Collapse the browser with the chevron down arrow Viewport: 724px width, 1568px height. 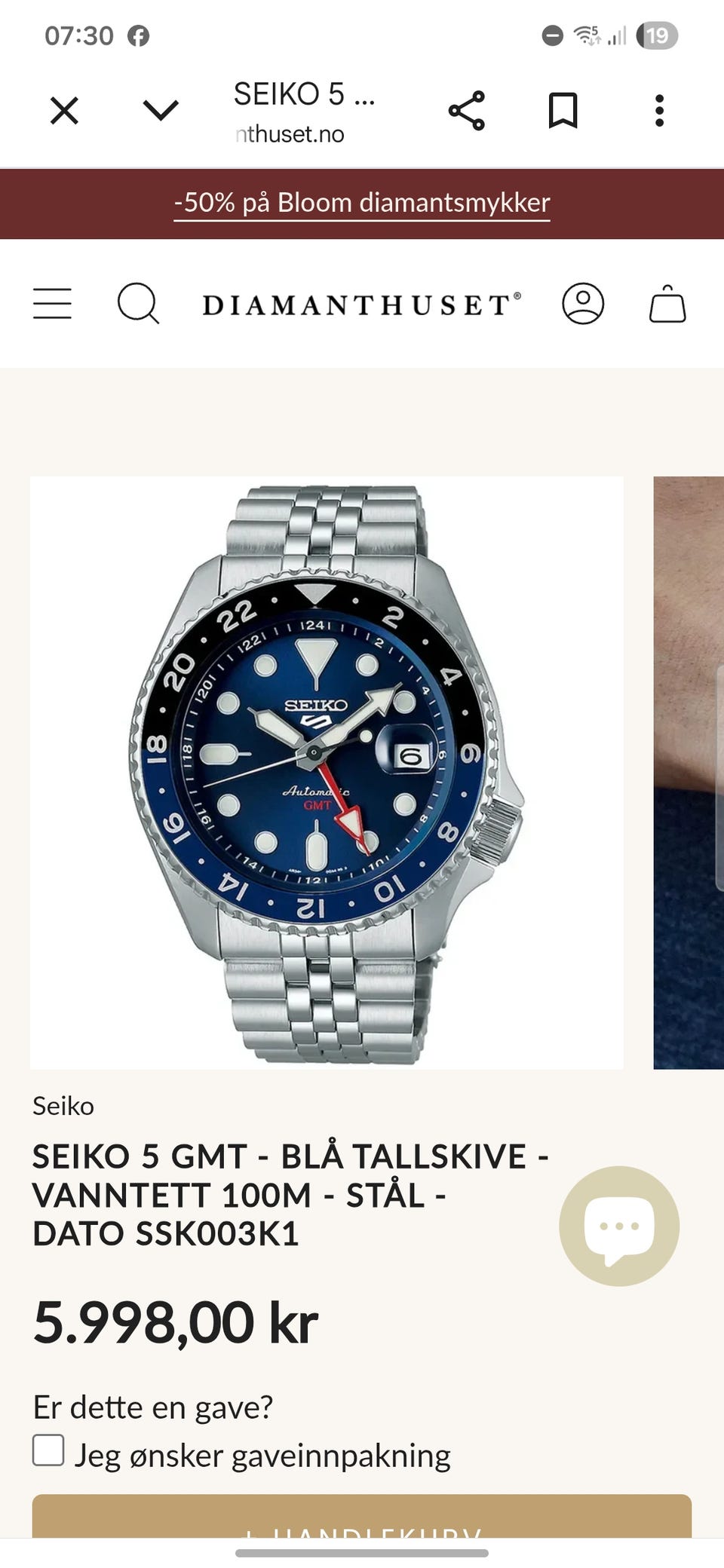tap(161, 111)
